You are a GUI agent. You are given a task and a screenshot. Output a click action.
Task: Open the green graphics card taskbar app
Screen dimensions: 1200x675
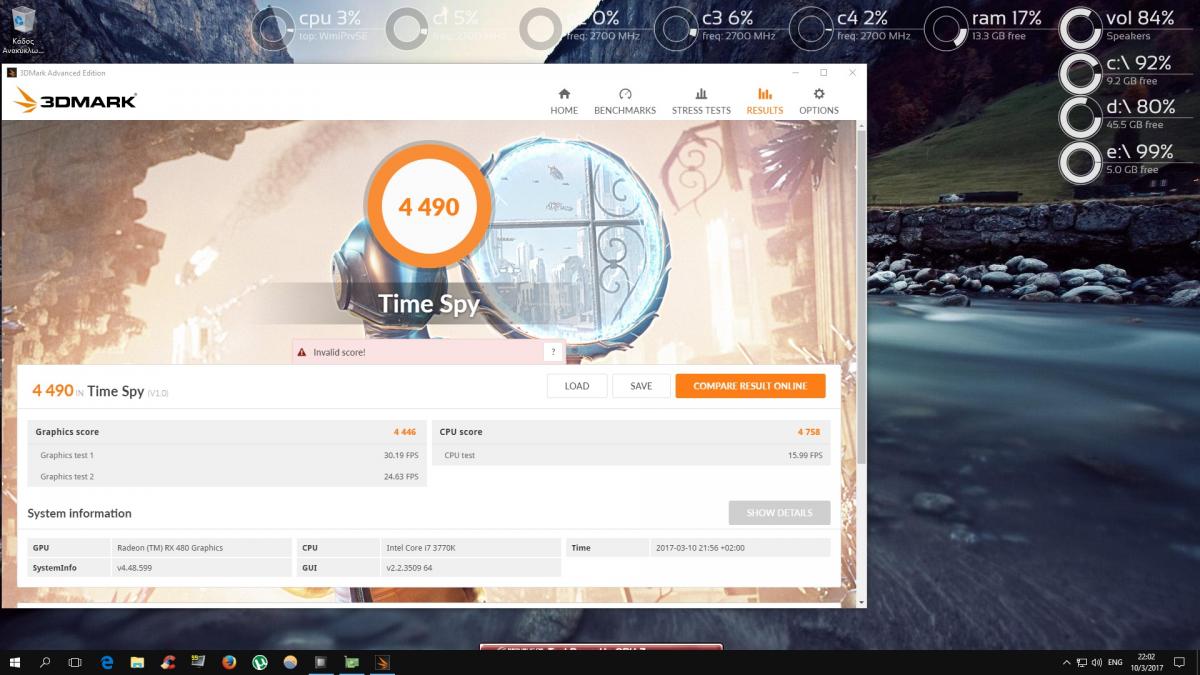[351, 662]
